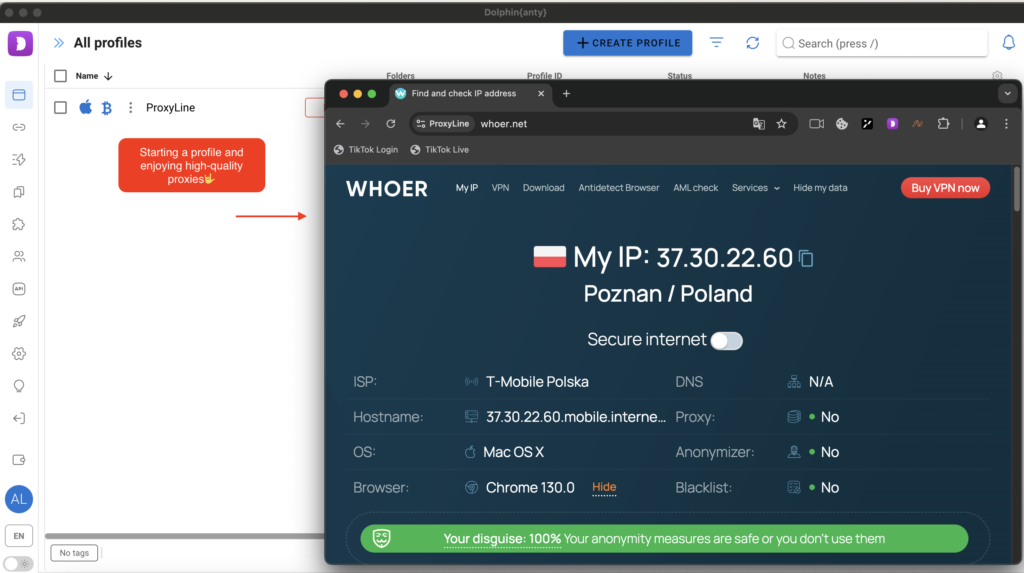Toggle the Secure internet switch

pyautogui.click(x=726, y=341)
